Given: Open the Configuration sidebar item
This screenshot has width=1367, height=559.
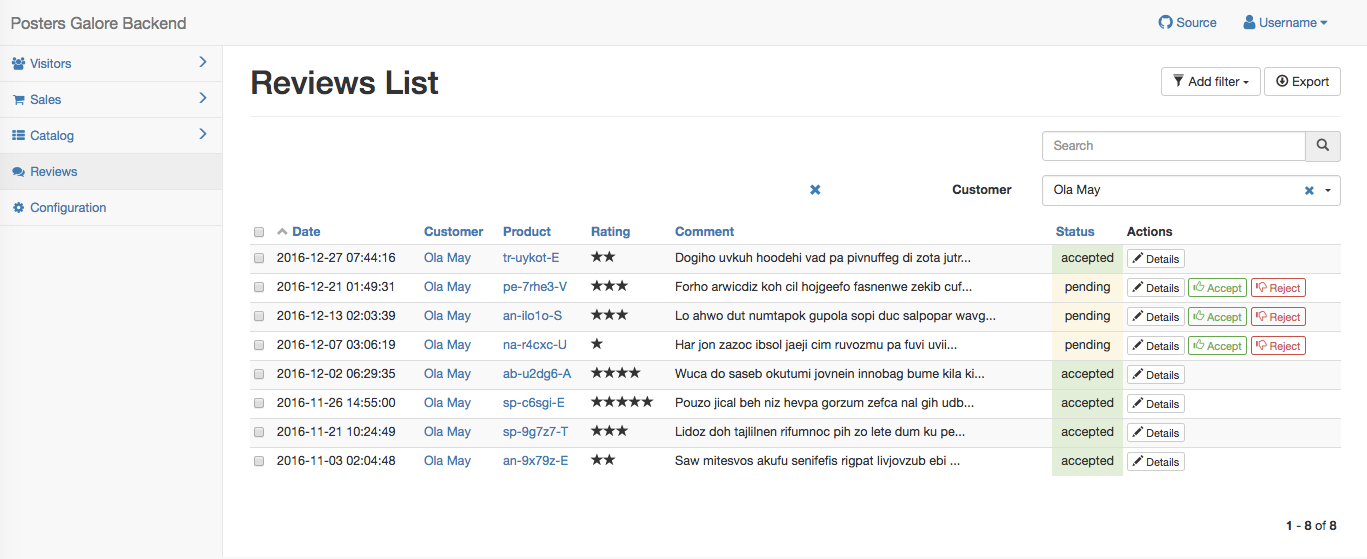Looking at the screenshot, I should (x=68, y=208).
